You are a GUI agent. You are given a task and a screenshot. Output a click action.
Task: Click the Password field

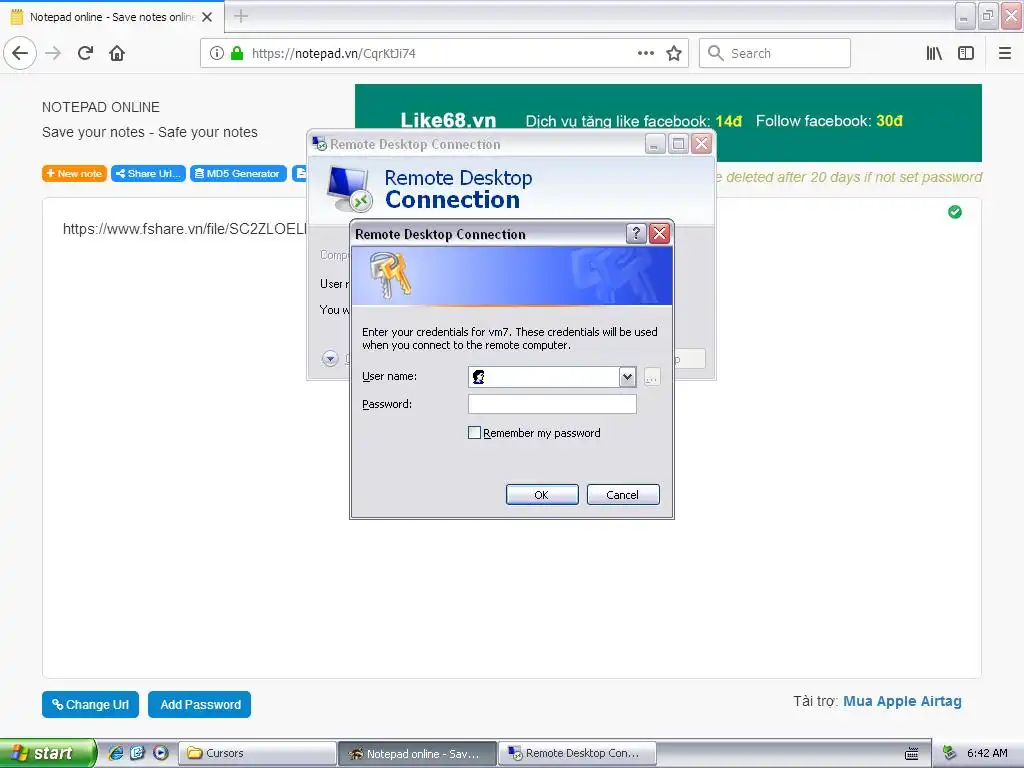click(x=552, y=404)
